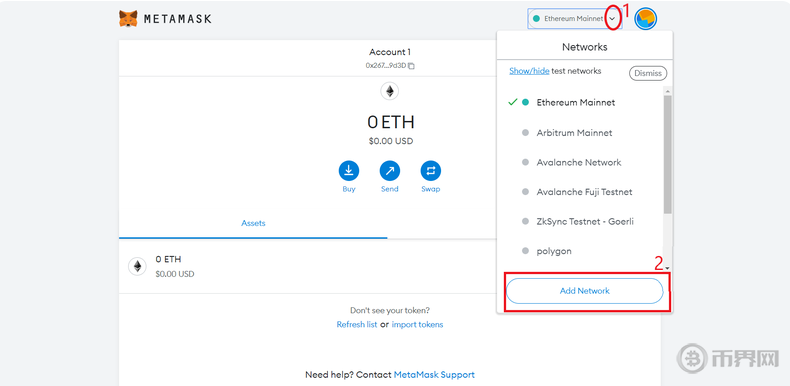
Task: Click the Add Network button
Action: pyautogui.click(x=584, y=291)
